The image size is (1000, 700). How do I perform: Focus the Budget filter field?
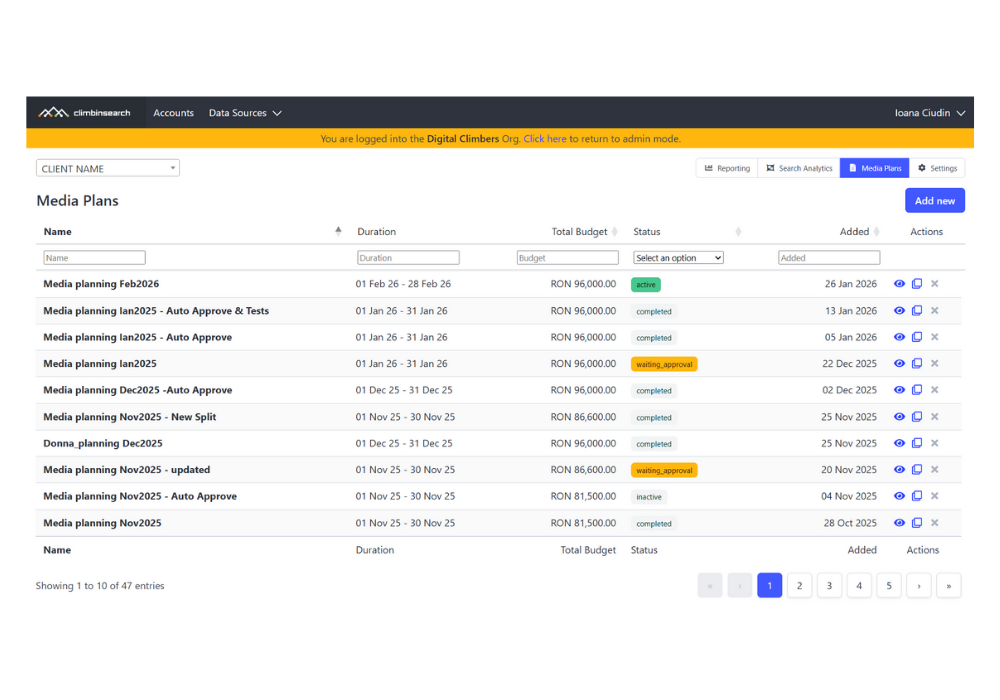click(568, 258)
